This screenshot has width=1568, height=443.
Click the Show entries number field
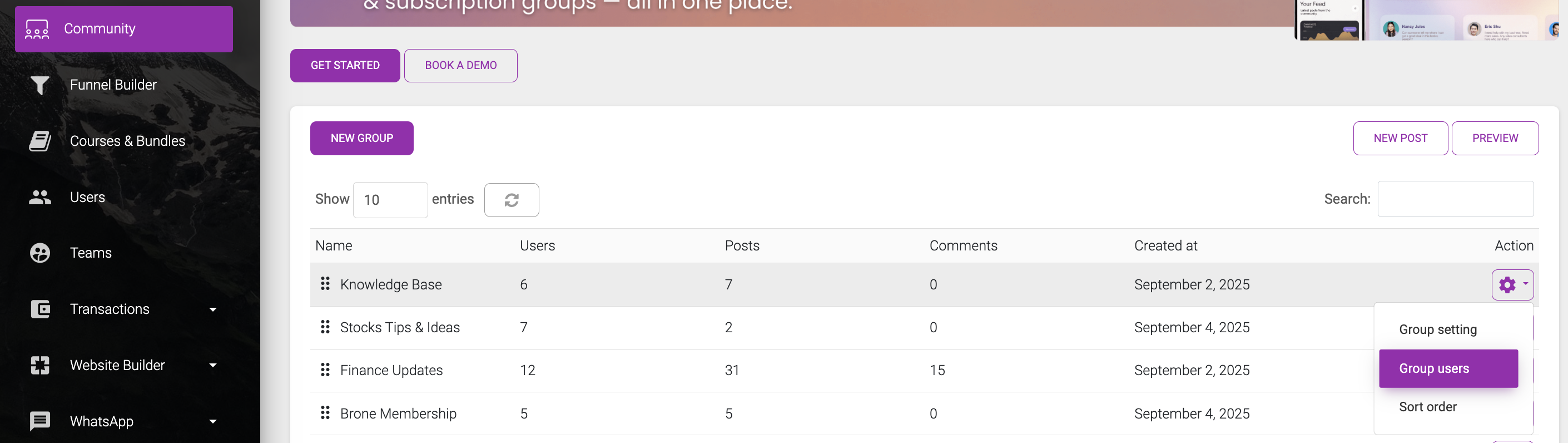(390, 200)
